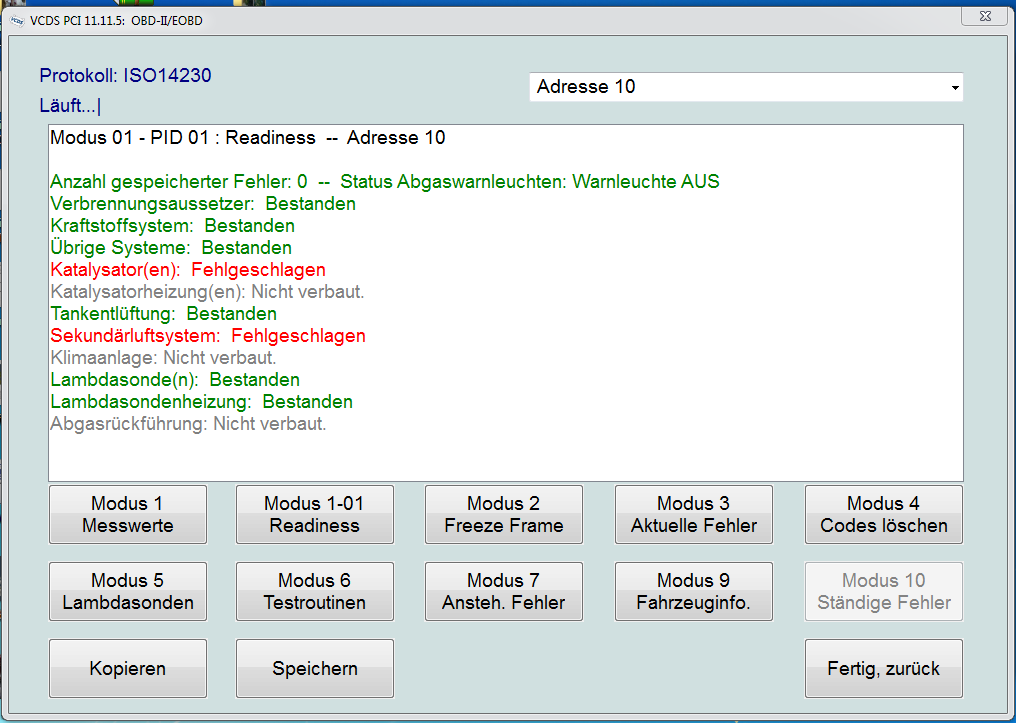Click the VCDS icon in the title bar

(17, 21)
